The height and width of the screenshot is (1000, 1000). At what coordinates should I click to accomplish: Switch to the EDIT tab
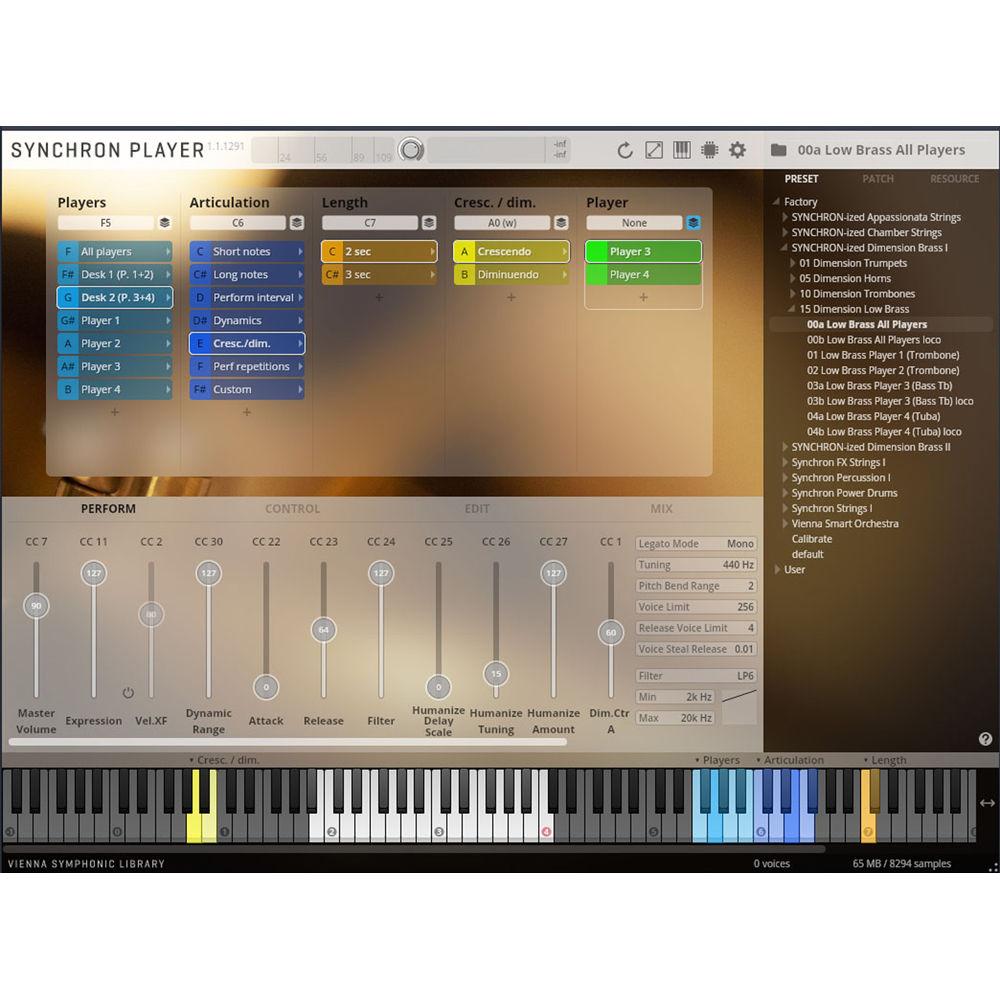(477, 508)
